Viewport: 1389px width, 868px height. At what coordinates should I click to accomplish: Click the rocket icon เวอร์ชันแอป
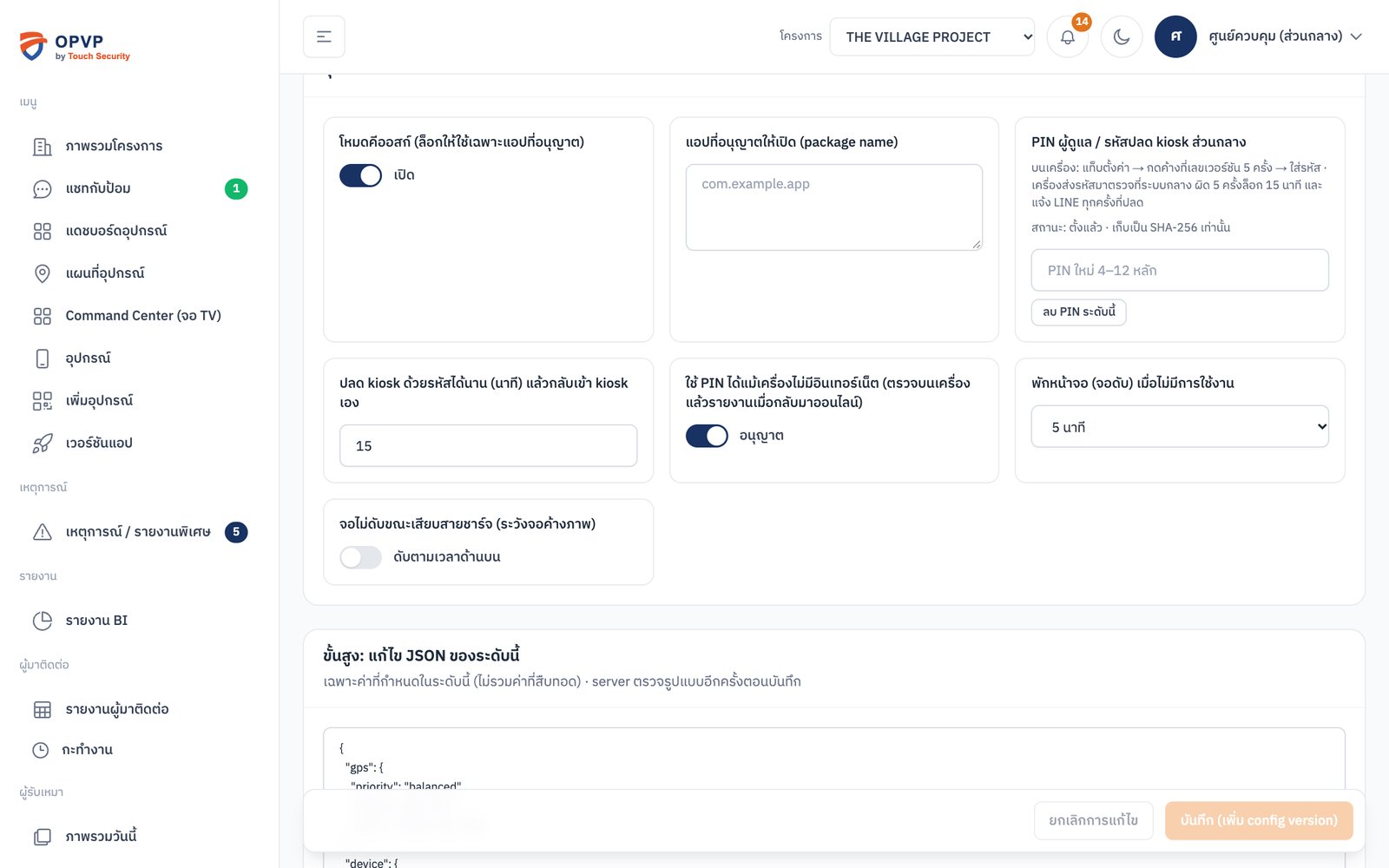42,444
